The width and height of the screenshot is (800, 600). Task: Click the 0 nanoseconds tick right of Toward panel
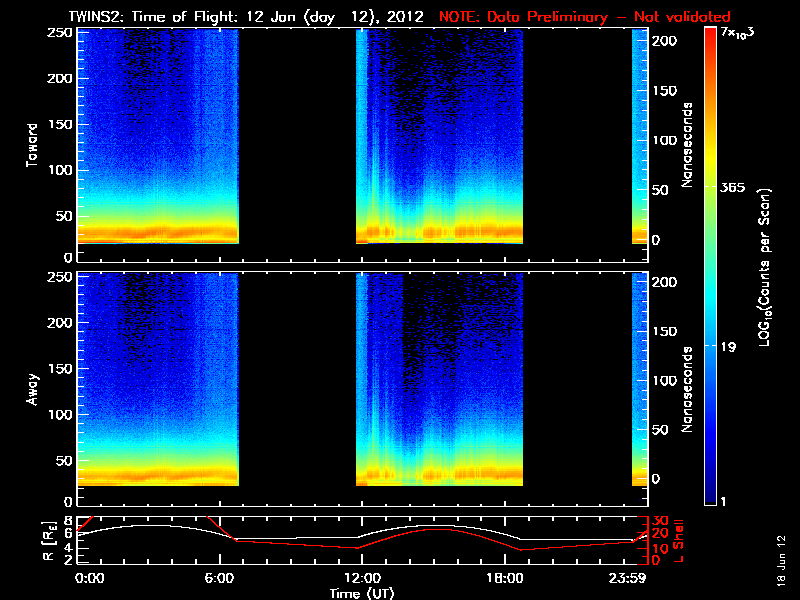pyautogui.click(x=656, y=240)
